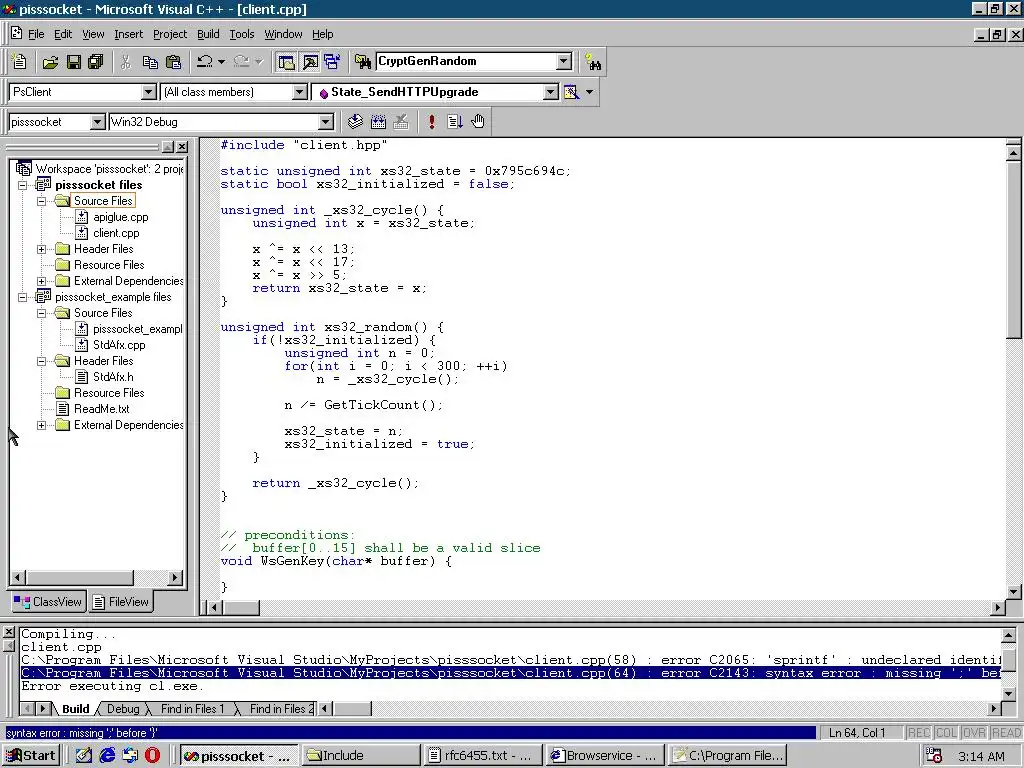The width and height of the screenshot is (1024, 768).
Task: Click the Search help binoculars icon
Action: (x=593, y=61)
